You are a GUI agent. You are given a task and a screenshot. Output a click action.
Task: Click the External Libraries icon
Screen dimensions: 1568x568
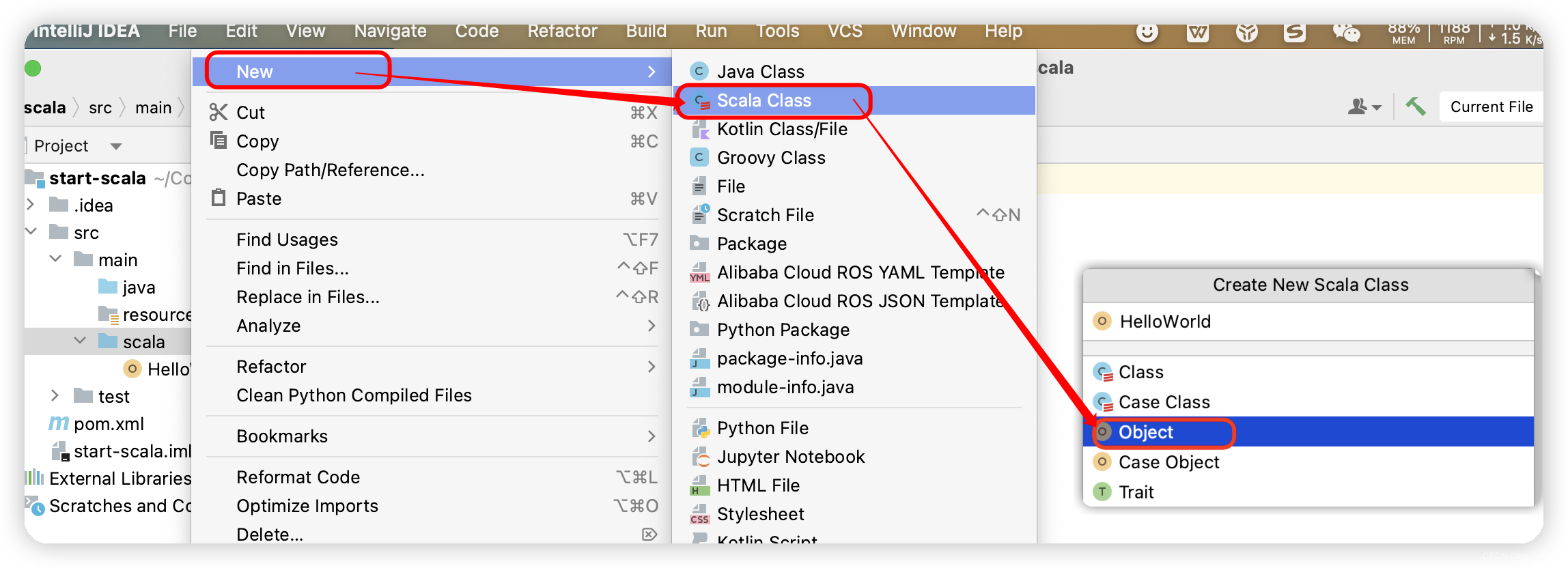click(34, 478)
